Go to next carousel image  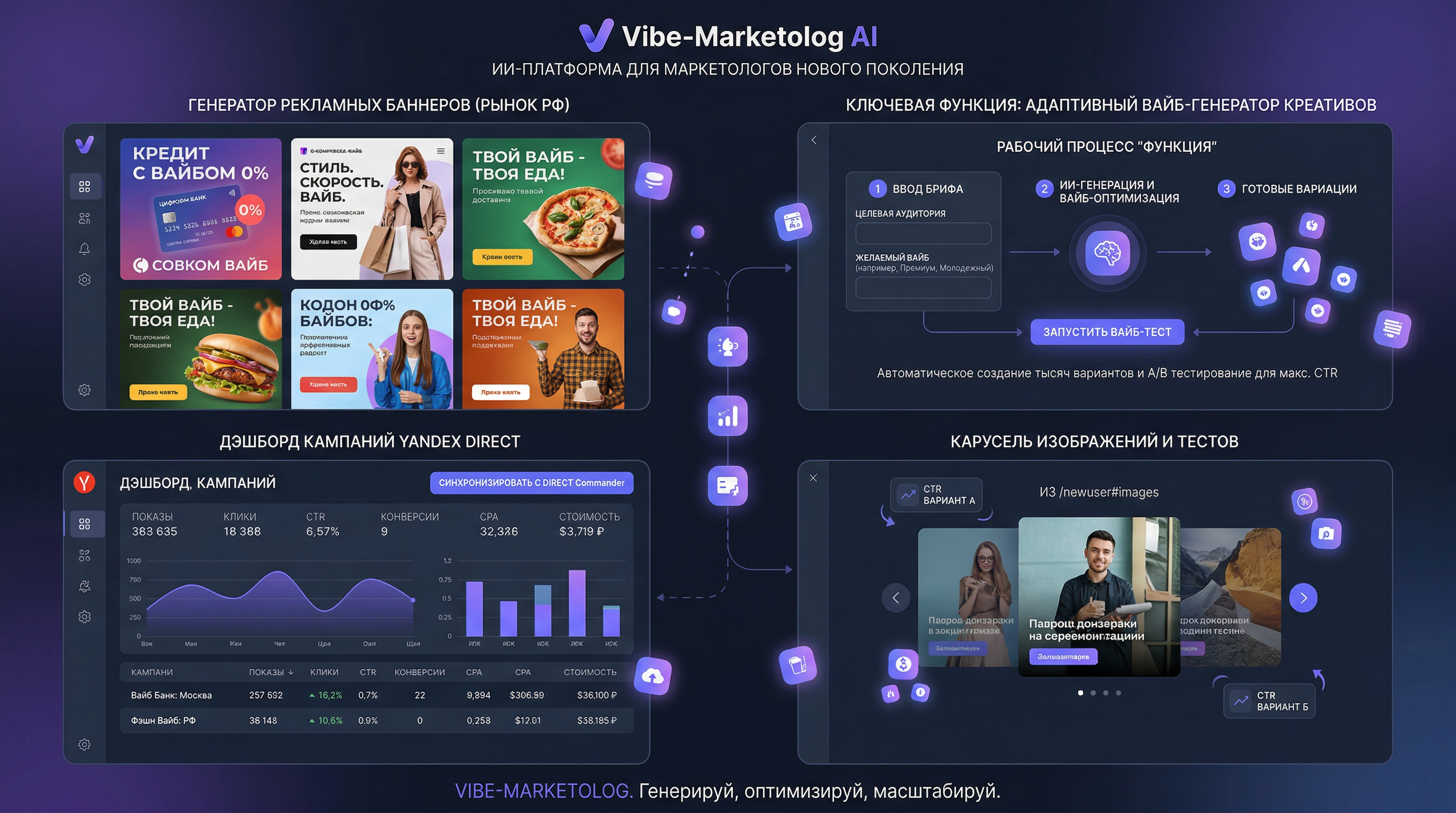pos(1304,598)
